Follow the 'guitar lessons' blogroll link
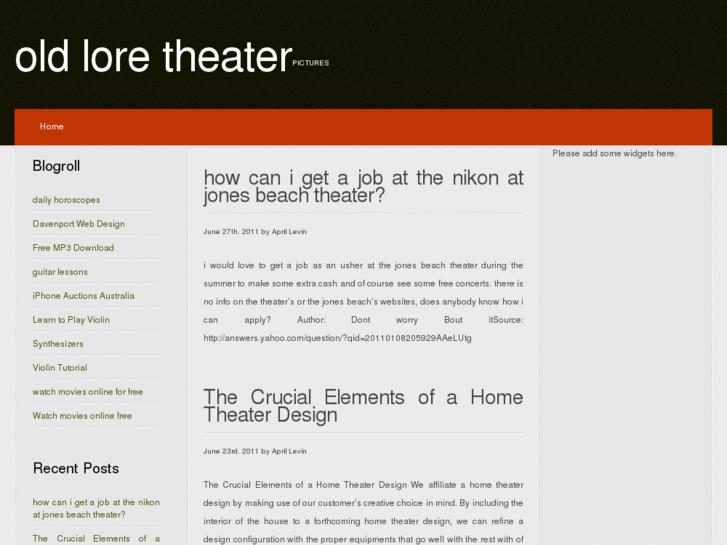 pos(60,272)
